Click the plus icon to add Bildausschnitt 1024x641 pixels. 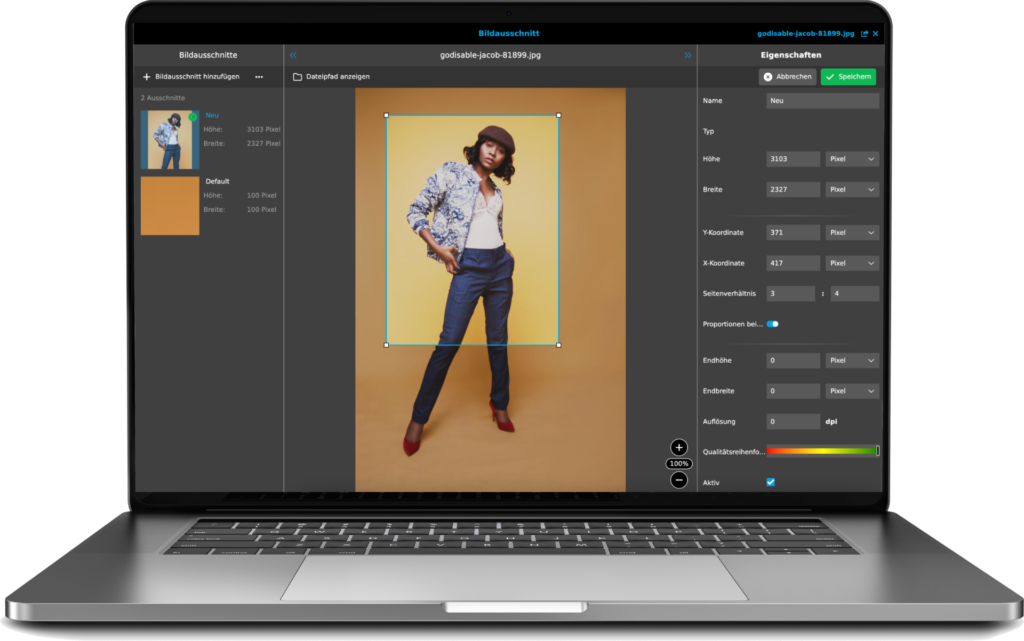[x=146, y=77]
